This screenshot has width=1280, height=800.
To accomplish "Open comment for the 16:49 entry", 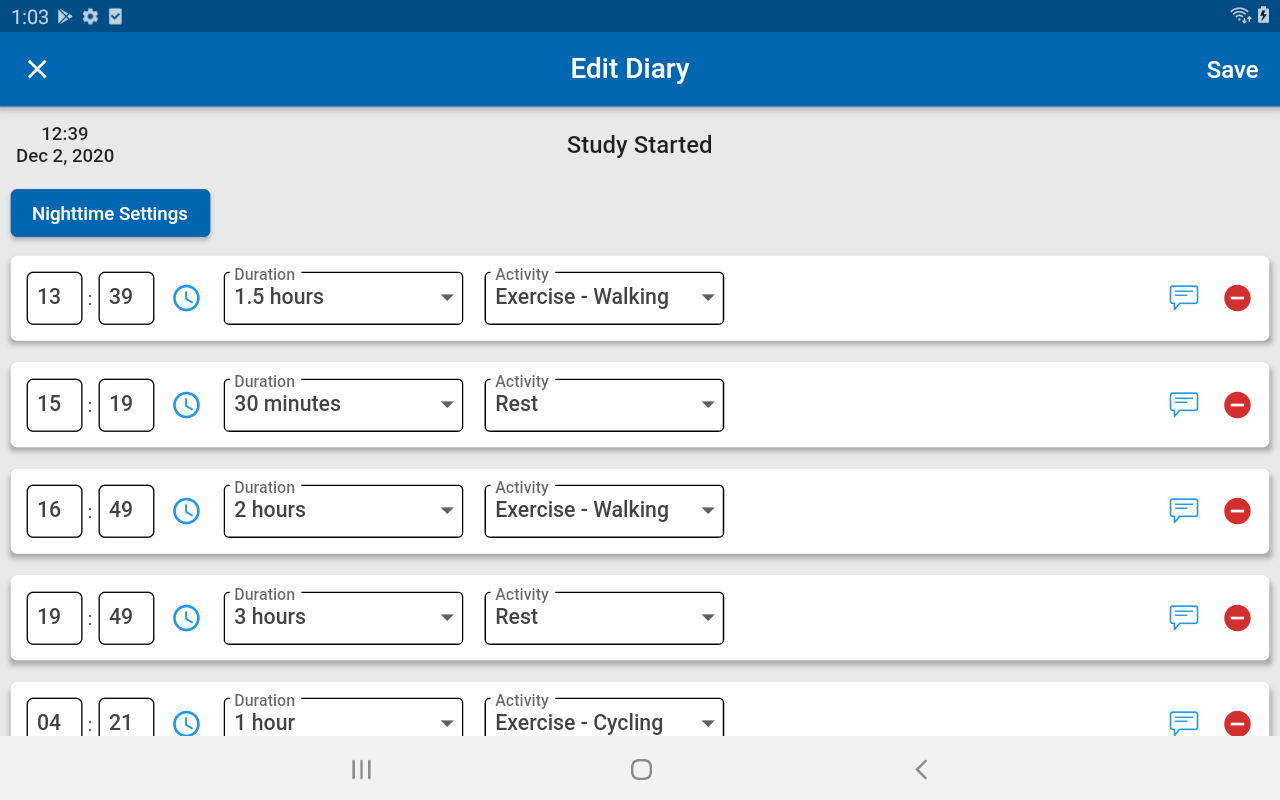I will [1184, 511].
